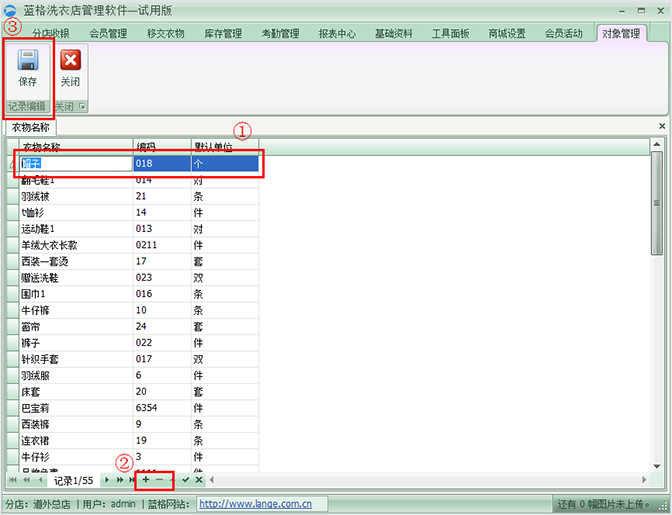Add a new record with plus button
The height and width of the screenshot is (515, 672).
point(146,480)
